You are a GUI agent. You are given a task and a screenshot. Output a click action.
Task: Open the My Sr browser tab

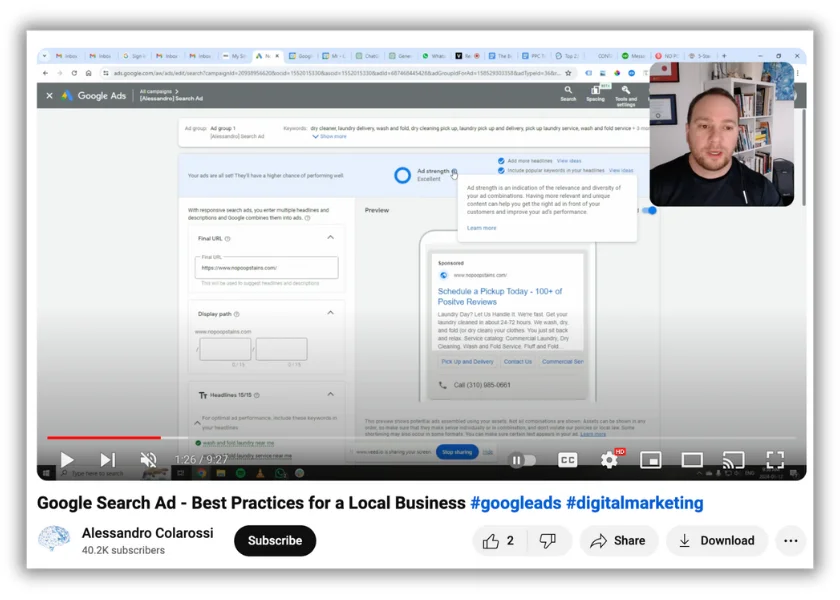(235, 56)
